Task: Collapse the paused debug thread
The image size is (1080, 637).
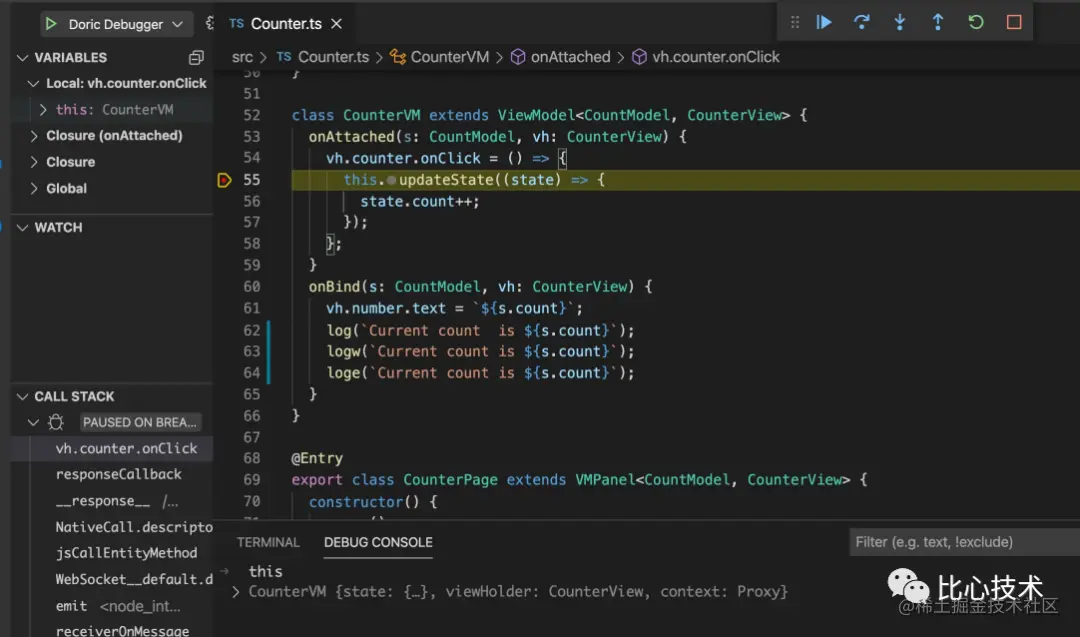Action: pyautogui.click(x=33, y=422)
